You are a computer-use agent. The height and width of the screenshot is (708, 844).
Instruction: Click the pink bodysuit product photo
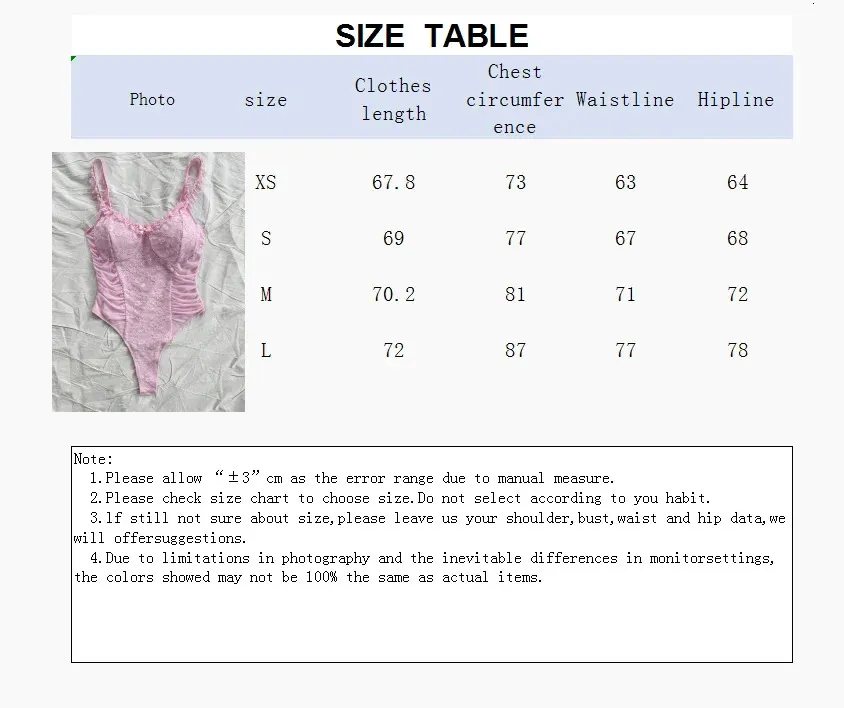pos(148,281)
